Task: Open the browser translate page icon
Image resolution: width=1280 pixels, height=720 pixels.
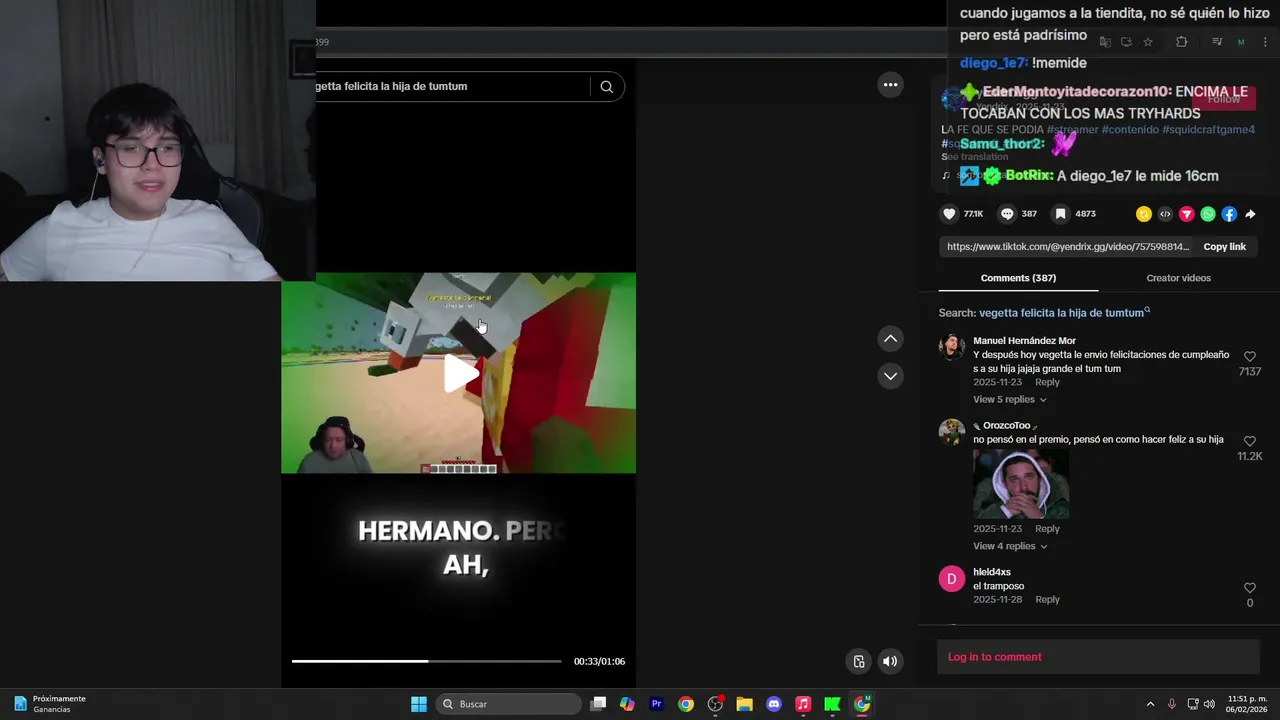Action: point(1105,42)
